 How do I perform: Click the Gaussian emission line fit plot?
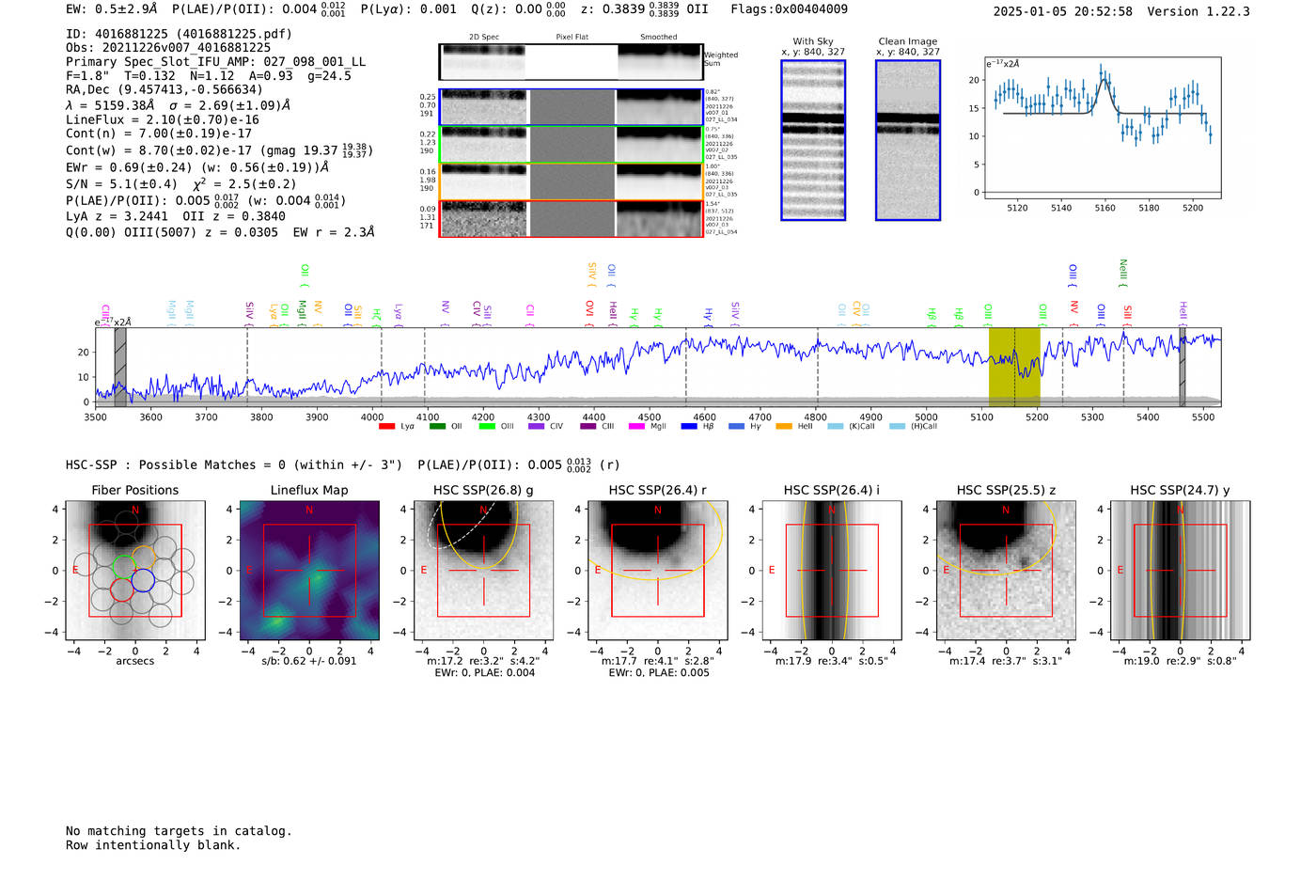(x=1103, y=128)
